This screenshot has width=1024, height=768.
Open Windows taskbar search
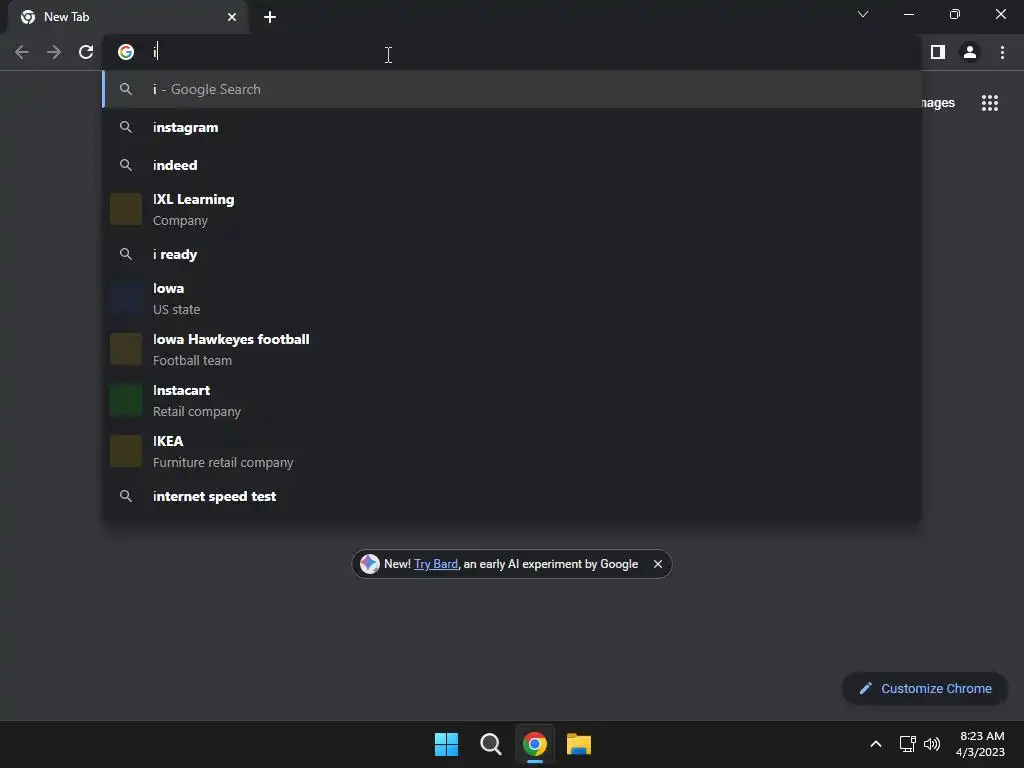(490, 744)
